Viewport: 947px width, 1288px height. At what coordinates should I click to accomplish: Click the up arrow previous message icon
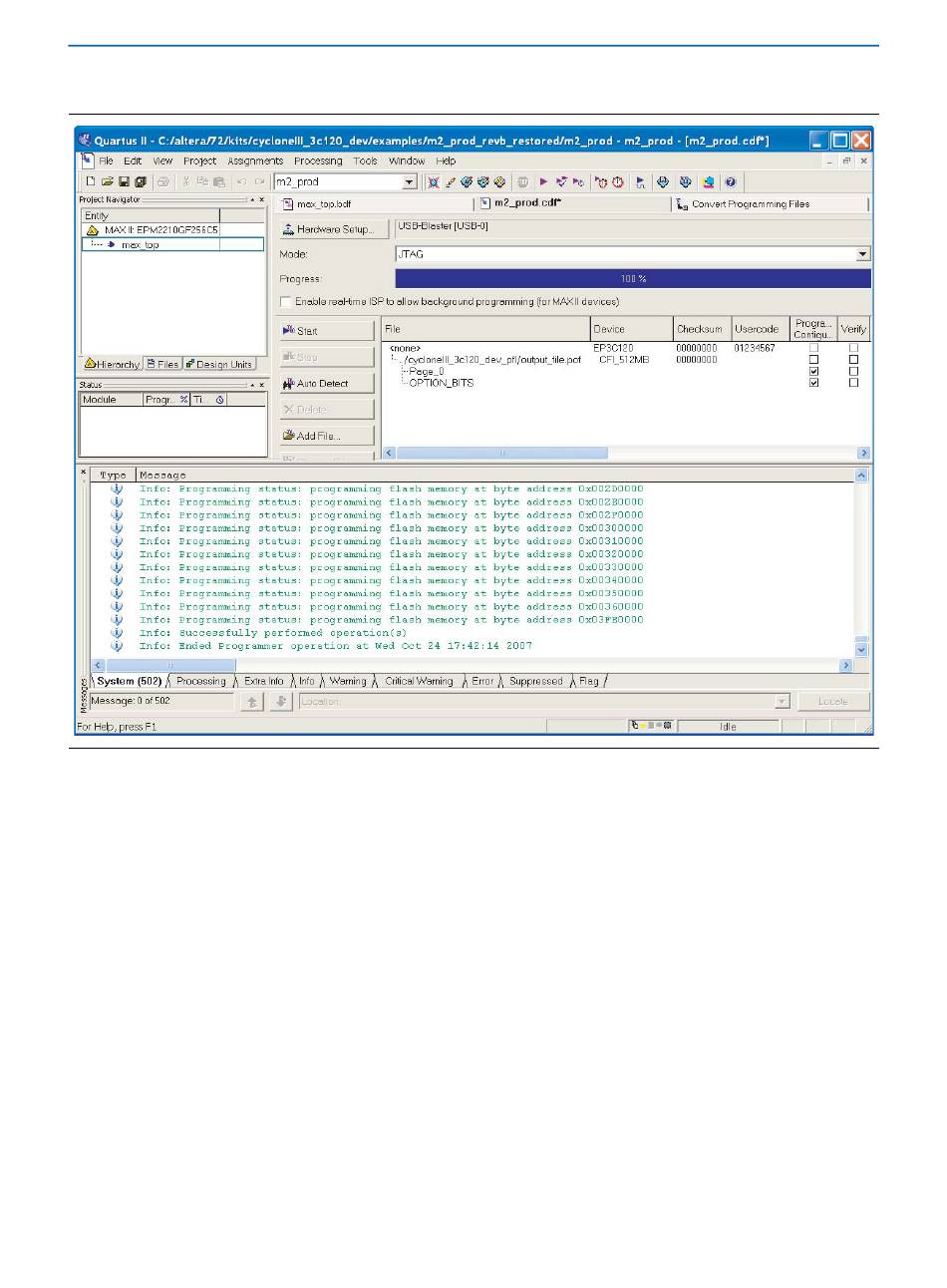(x=253, y=702)
